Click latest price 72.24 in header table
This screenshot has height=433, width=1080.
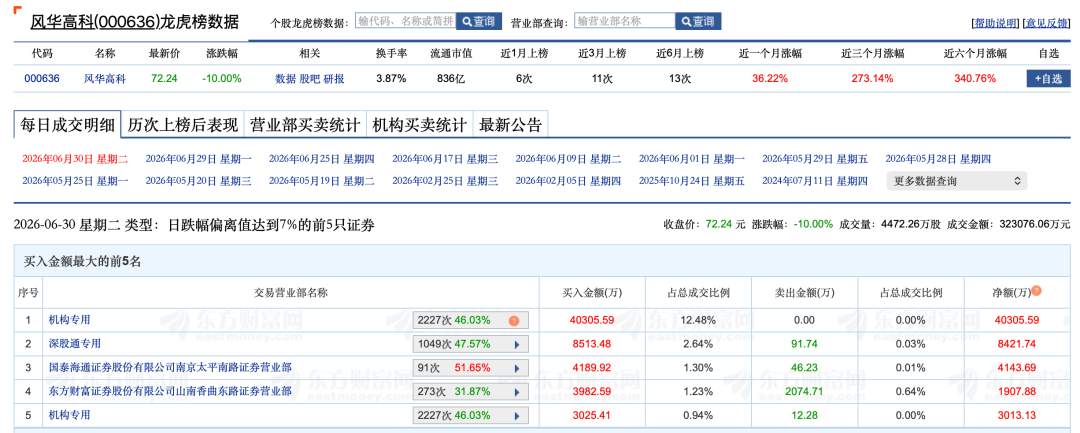164,78
